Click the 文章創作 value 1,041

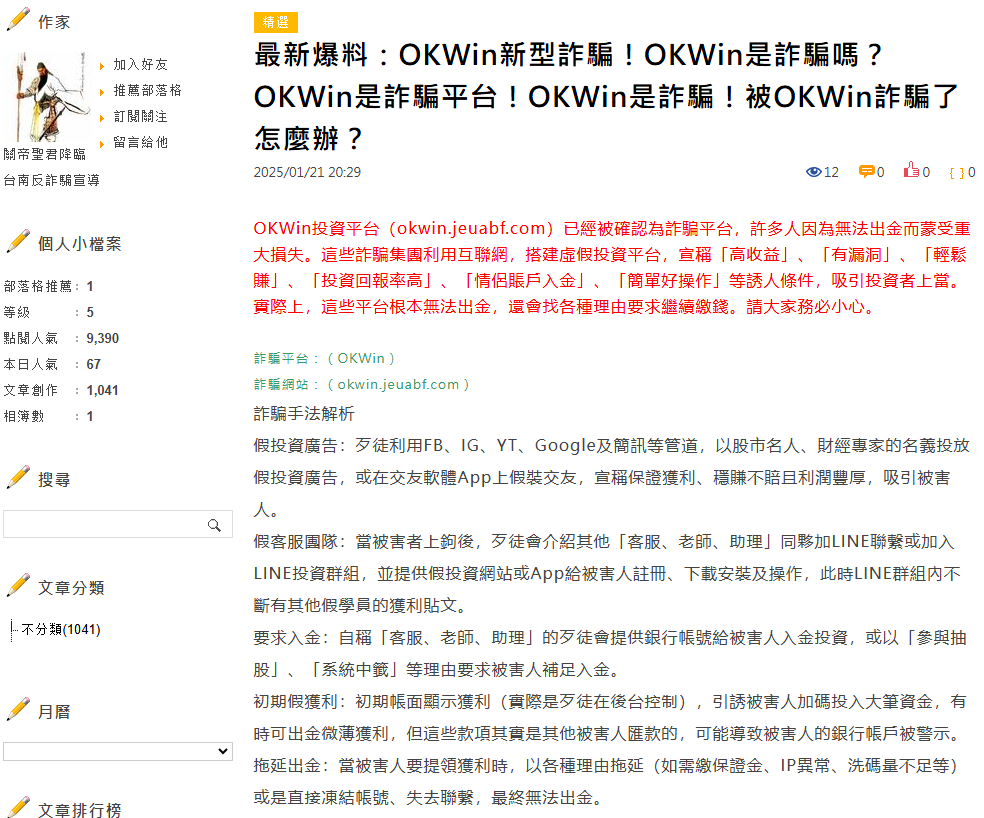tap(102, 390)
